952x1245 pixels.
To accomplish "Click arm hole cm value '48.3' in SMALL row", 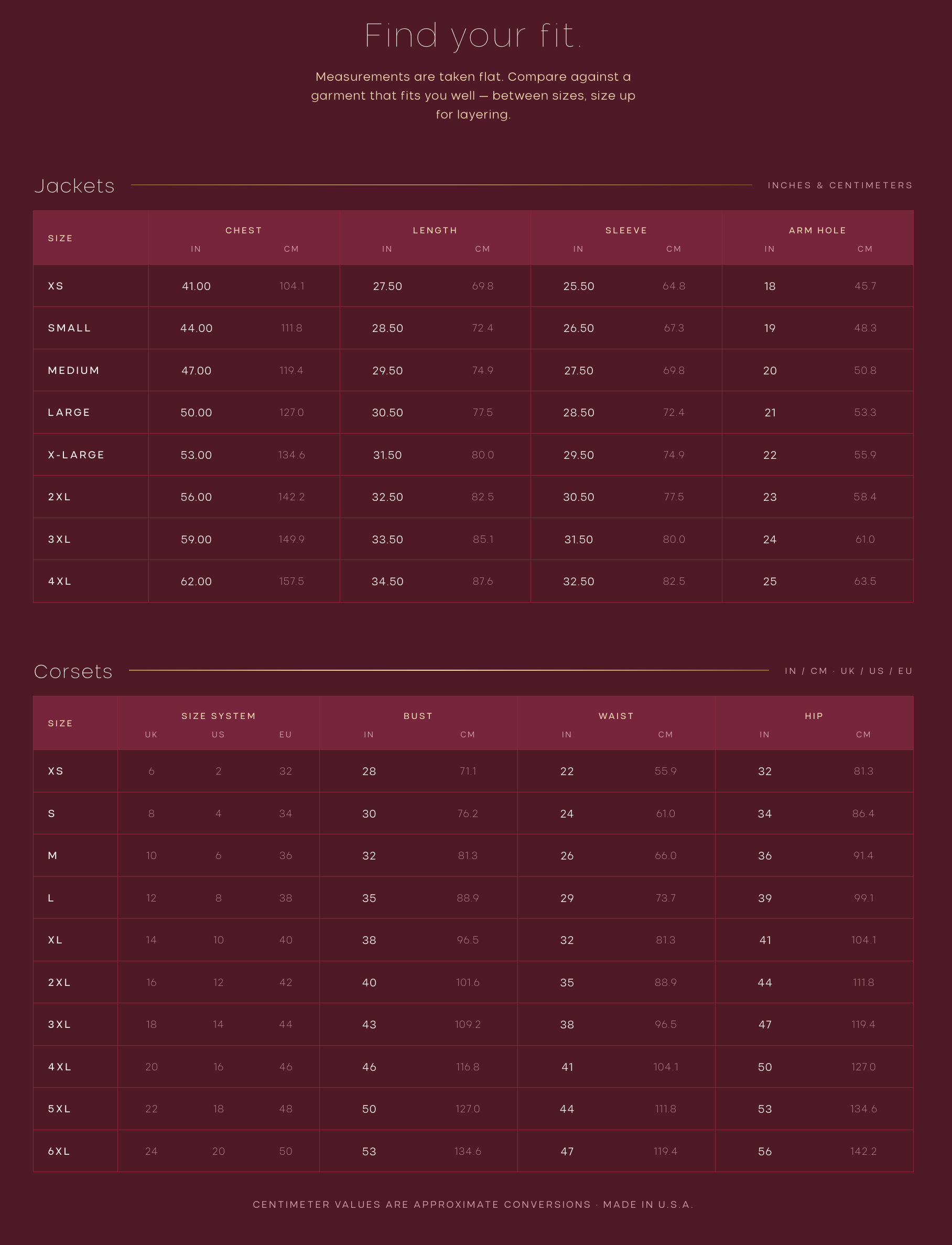I will point(866,328).
